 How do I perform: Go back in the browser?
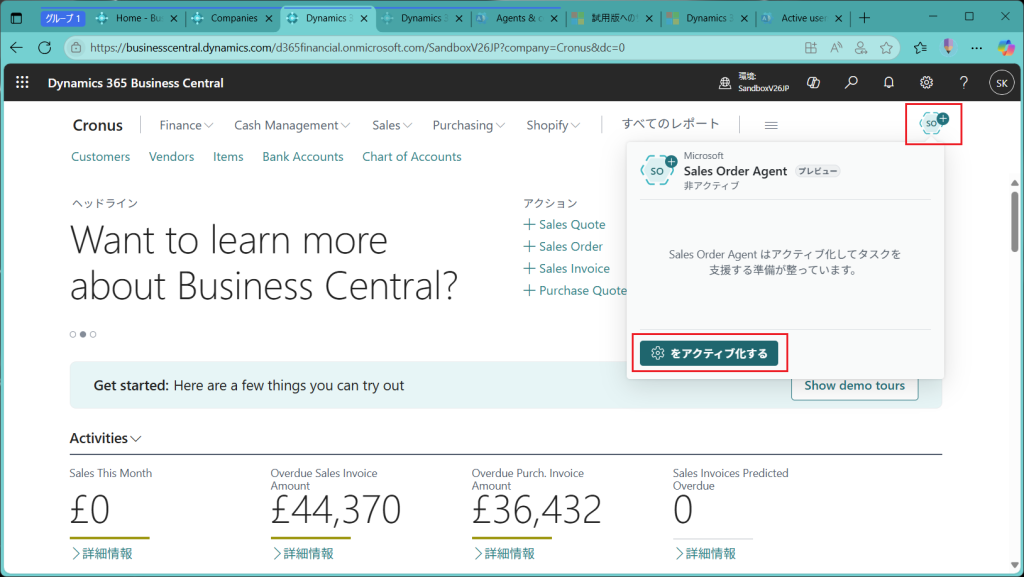[16, 48]
